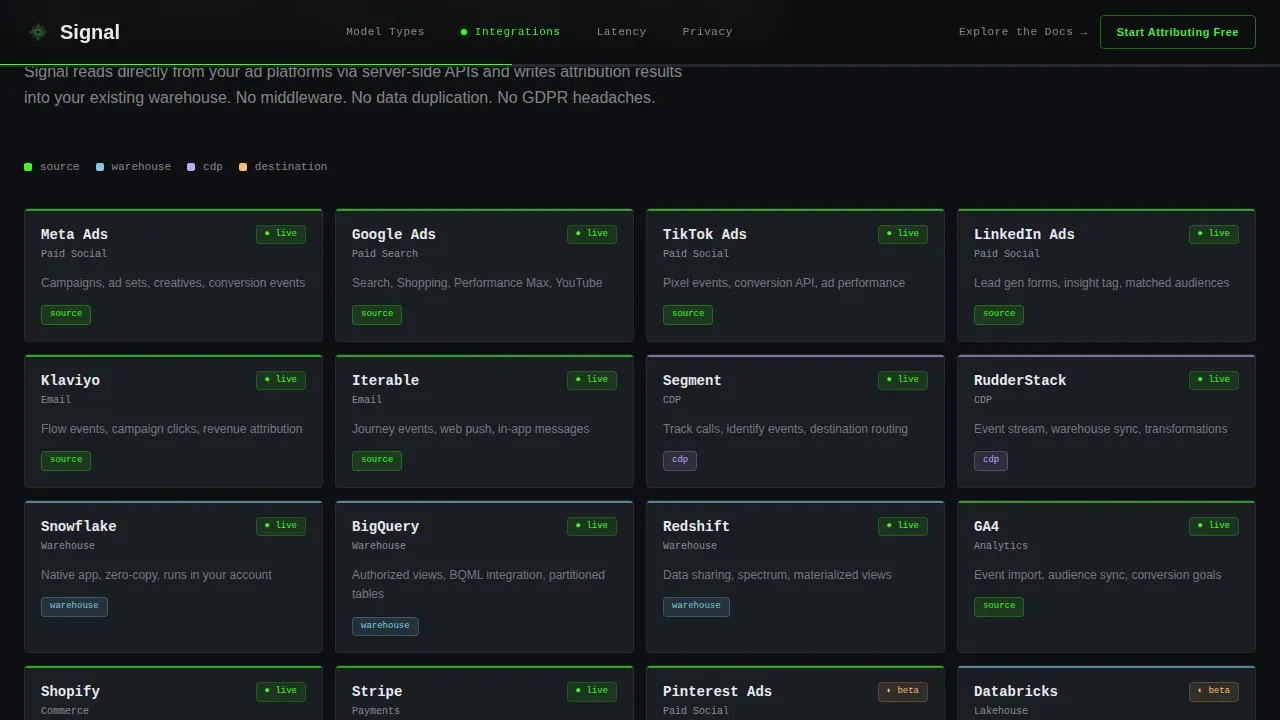Open the Google Ads card title
The width and height of the screenshot is (1280, 720).
click(x=394, y=234)
